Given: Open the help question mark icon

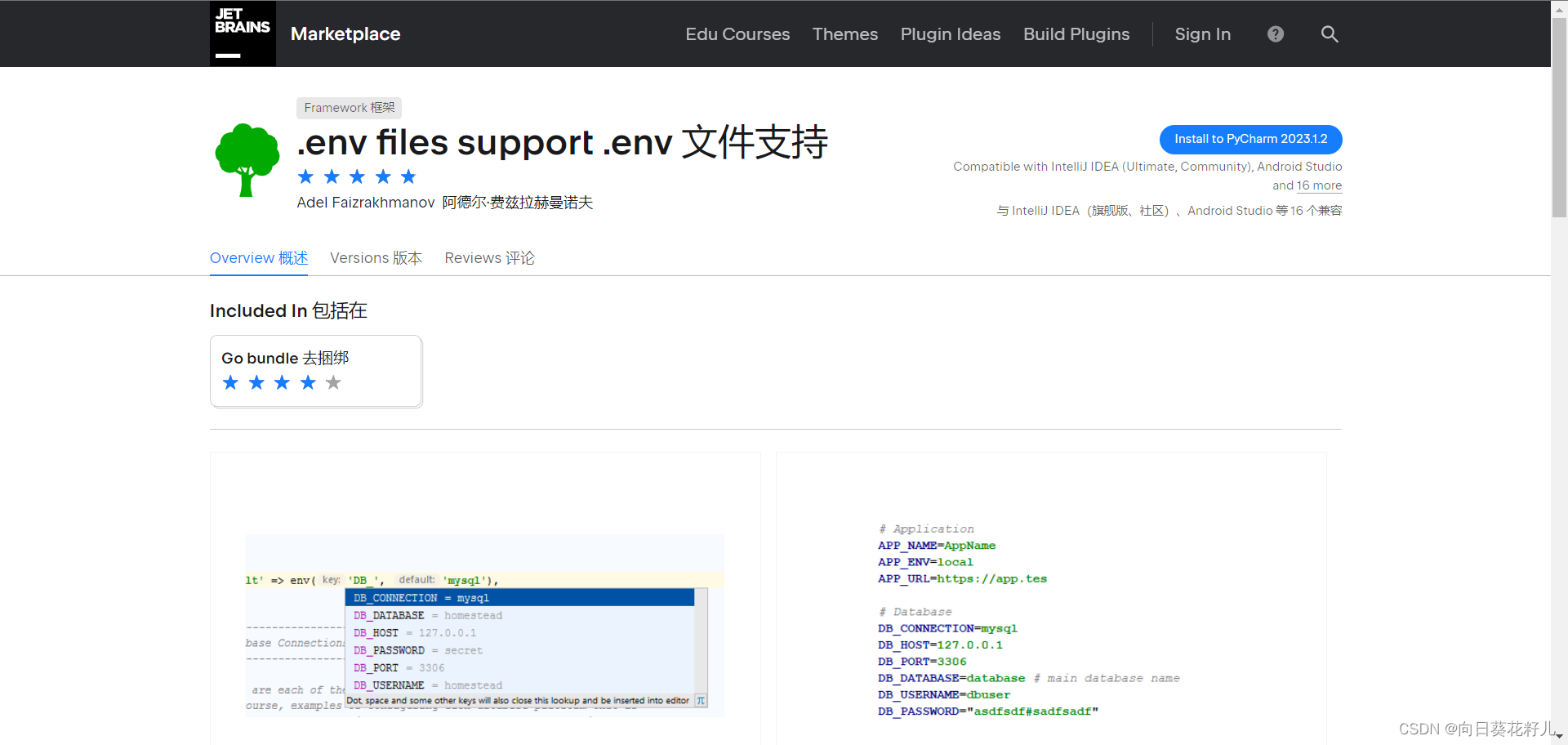Looking at the screenshot, I should coord(1276,34).
